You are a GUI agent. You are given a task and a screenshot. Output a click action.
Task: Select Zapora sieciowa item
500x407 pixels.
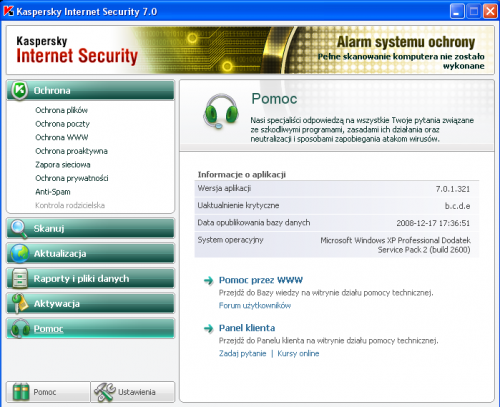(x=63, y=165)
